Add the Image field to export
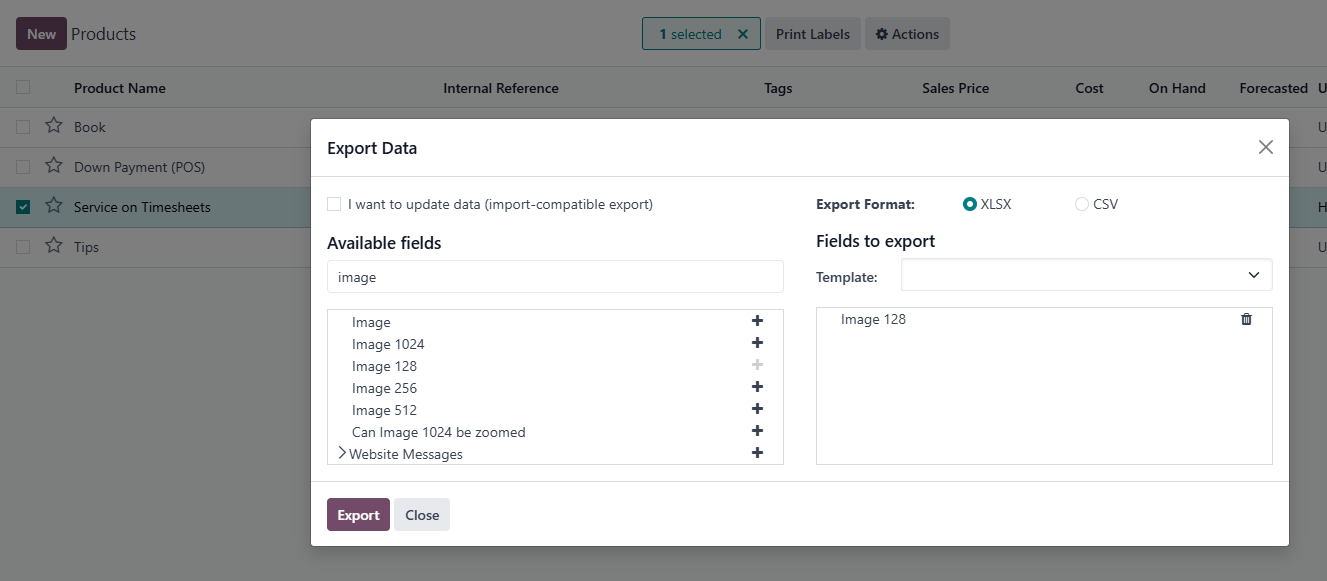The image size is (1327, 581). pyautogui.click(x=757, y=322)
